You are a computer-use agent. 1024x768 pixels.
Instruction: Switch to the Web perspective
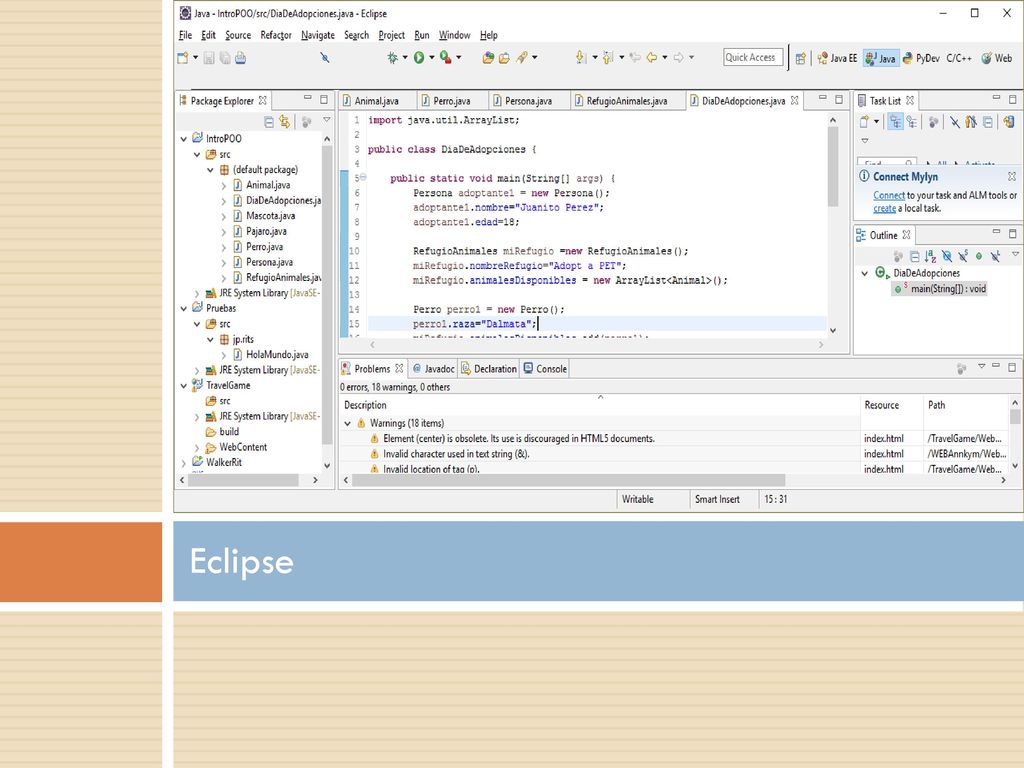click(x=997, y=58)
